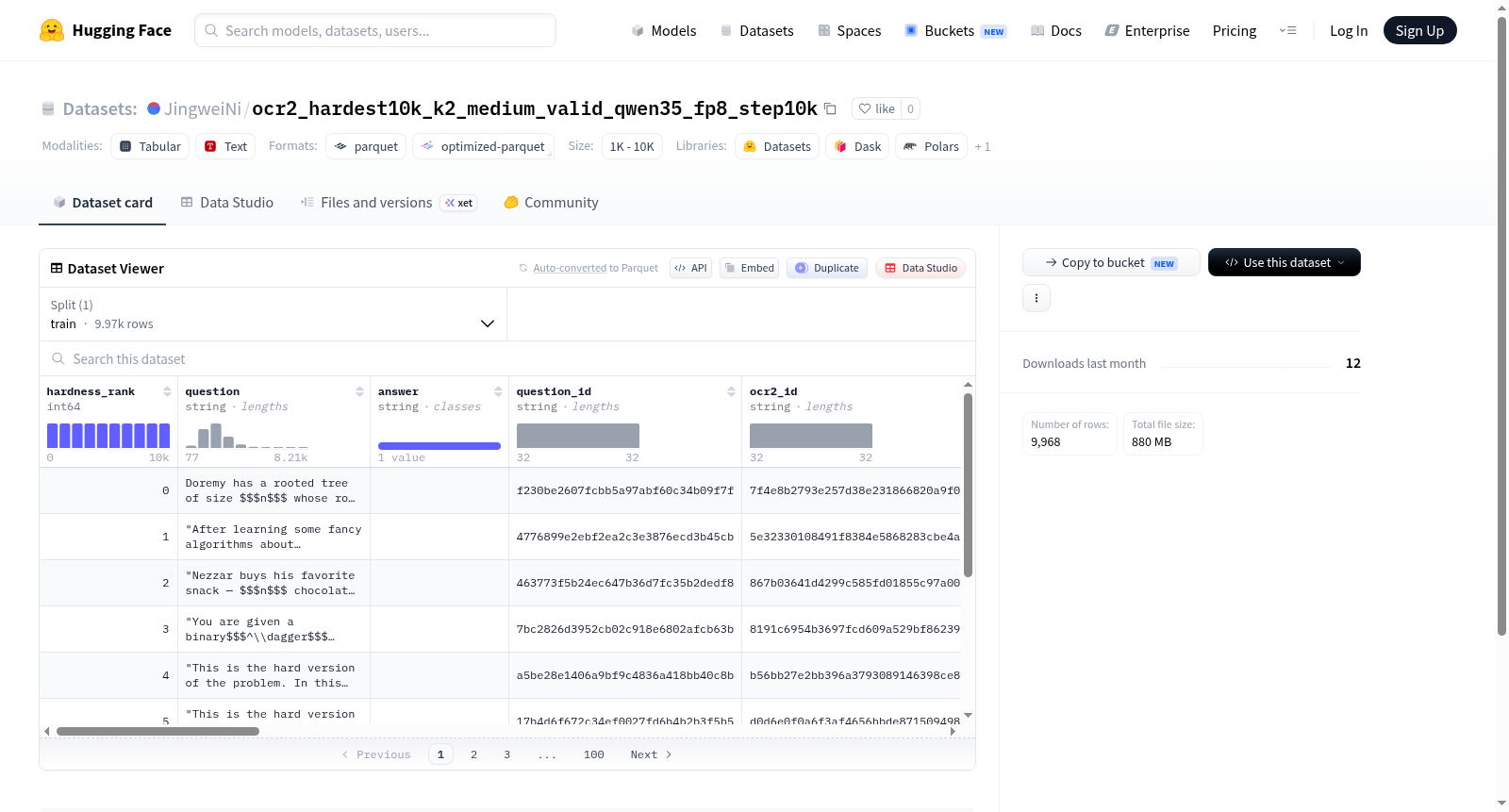Open Data Studio from the viewer header
The width and height of the screenshot is (1509, 812).
[x=920, y=268]
